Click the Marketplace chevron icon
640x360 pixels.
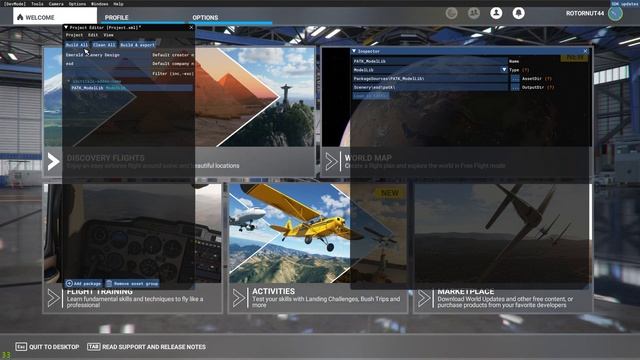click(424, 298)
